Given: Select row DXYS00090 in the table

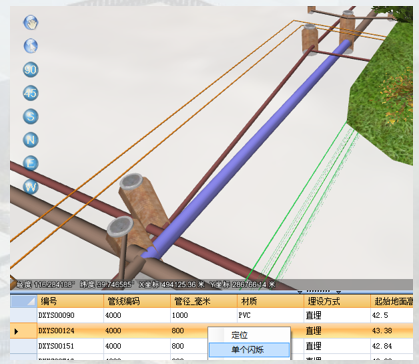Looking at the screenshot, I should [x=211, y=315].
